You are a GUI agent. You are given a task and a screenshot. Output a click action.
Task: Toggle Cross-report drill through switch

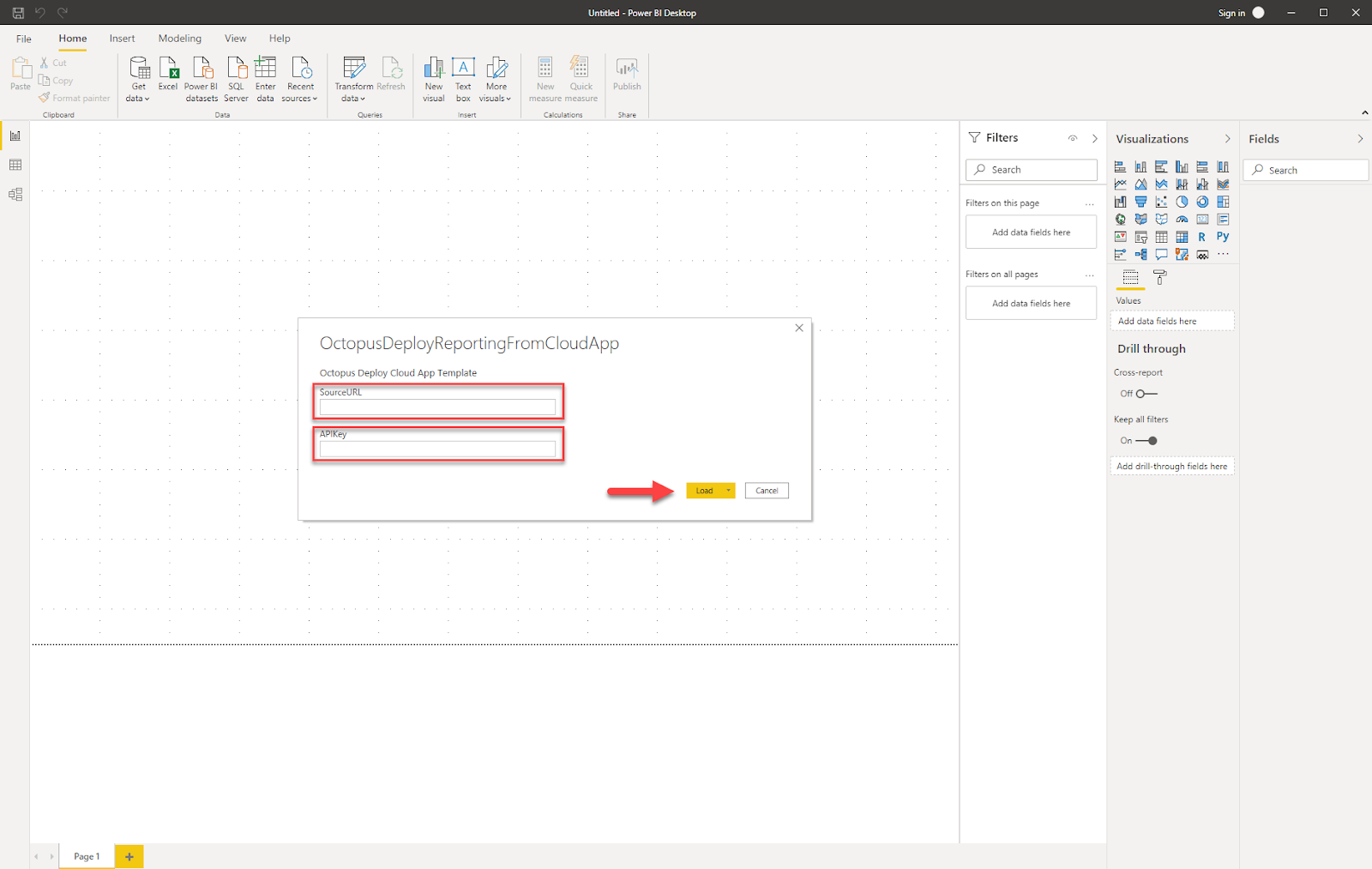(x=1146, y=394)
